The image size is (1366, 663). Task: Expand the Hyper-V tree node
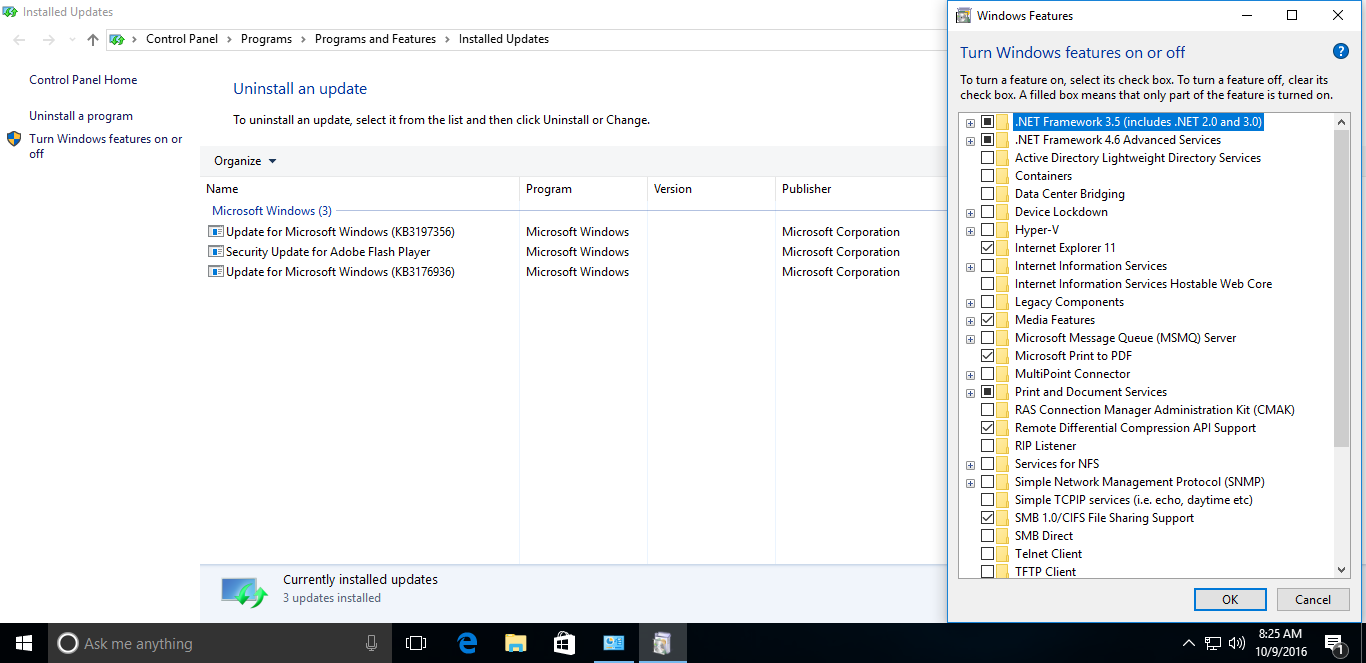[x=970, y=230]
